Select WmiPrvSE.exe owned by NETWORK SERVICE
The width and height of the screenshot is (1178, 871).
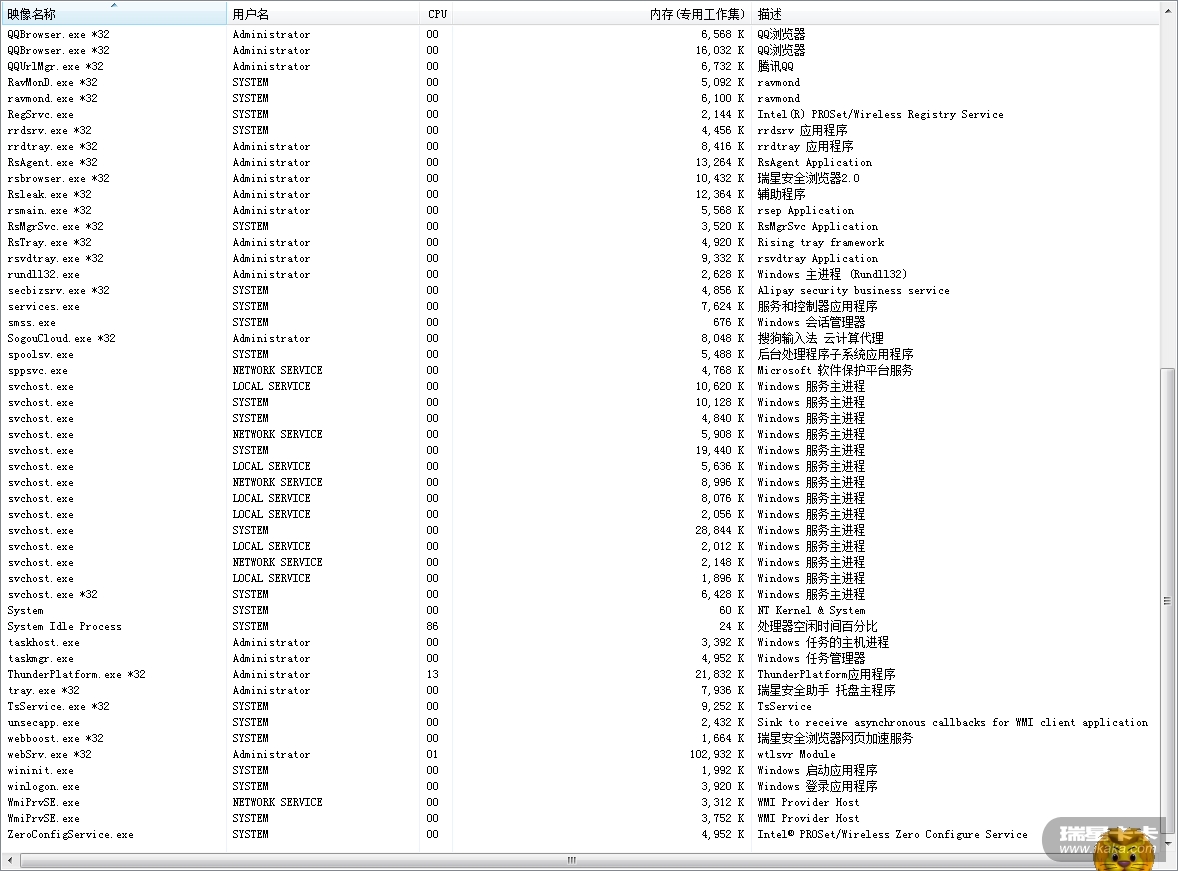(579, 803)
